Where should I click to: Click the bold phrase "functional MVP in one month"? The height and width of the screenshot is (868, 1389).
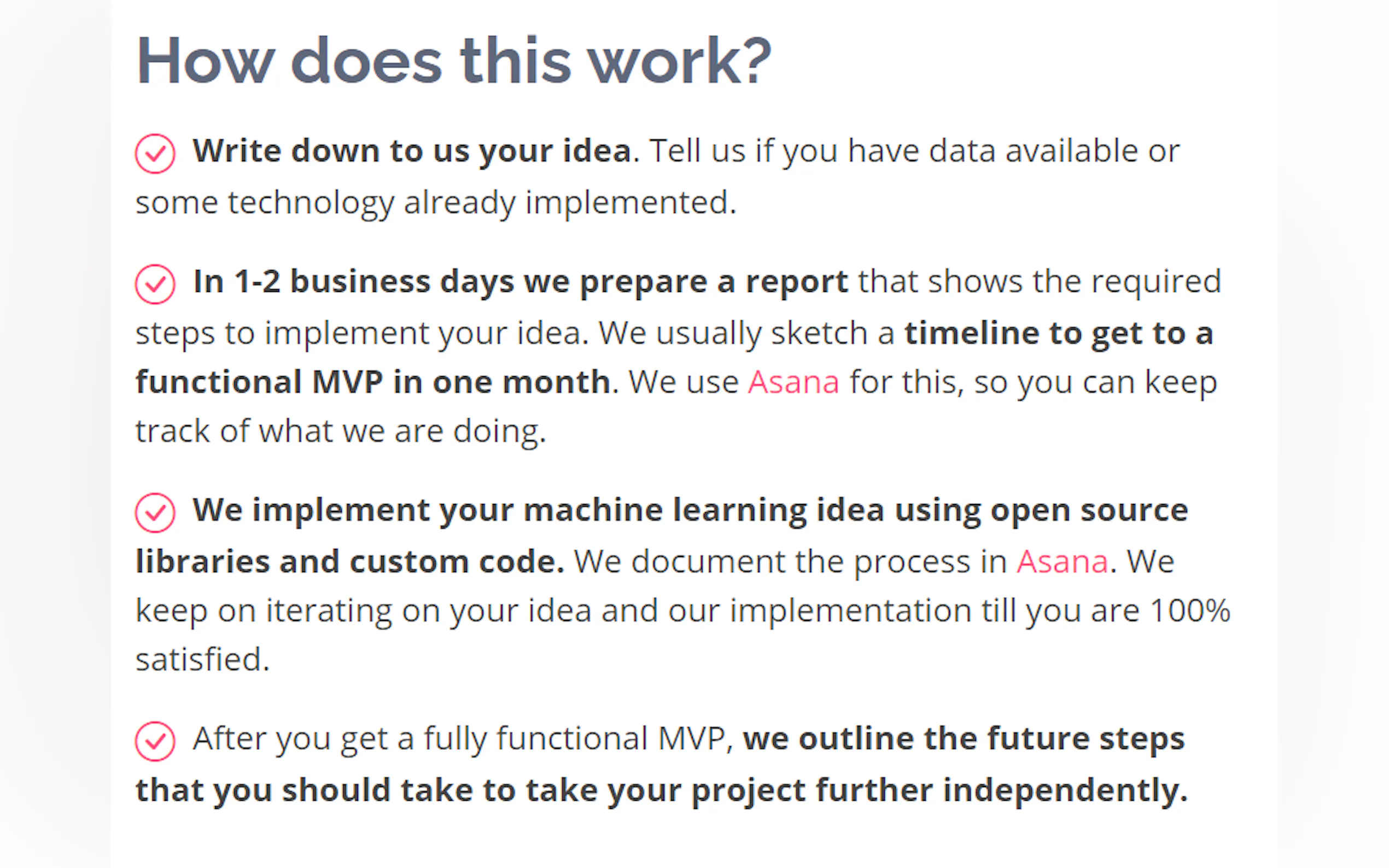pos(372,382)
